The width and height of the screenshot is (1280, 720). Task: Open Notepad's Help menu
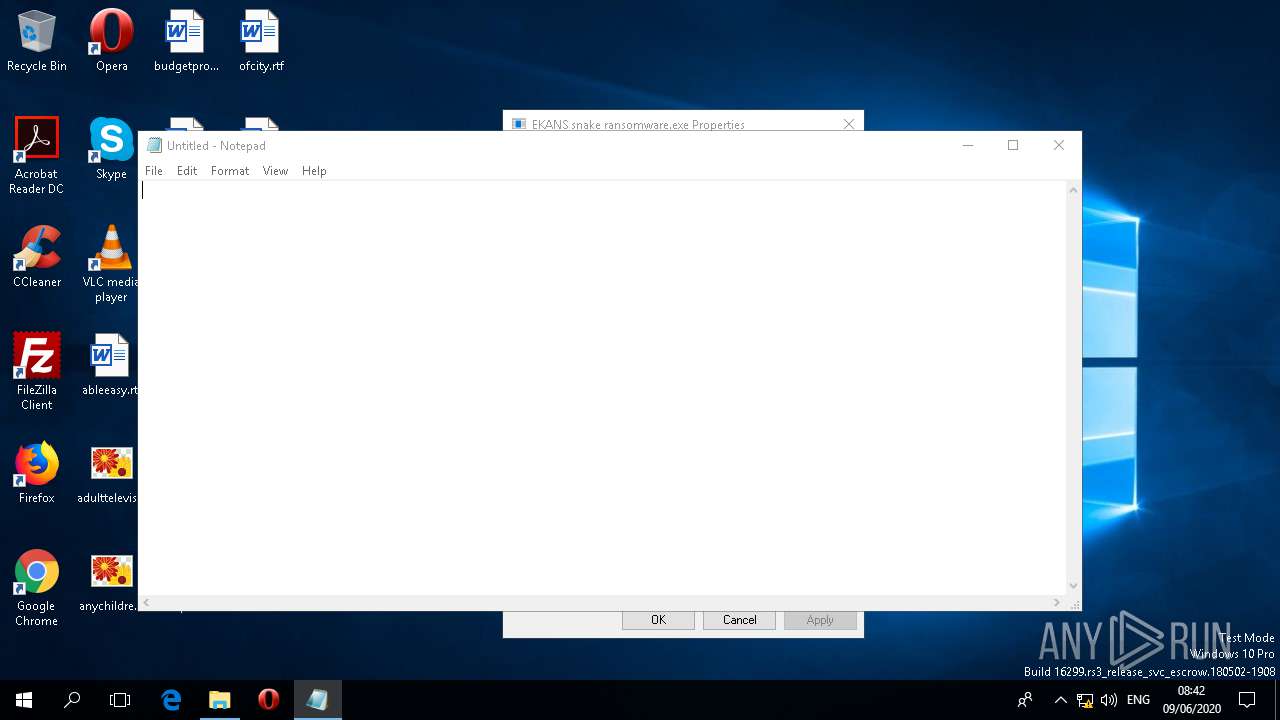[x=314, y=171]
